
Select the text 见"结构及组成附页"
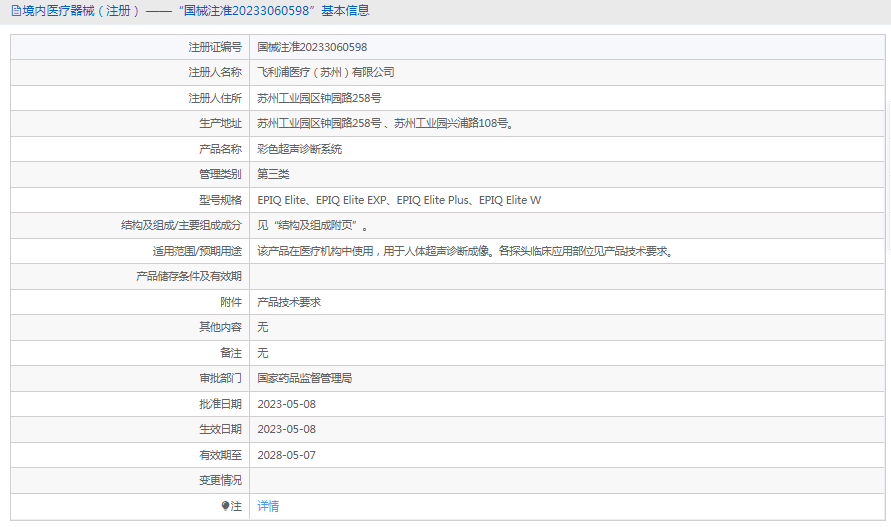click(x=313, y=226)
